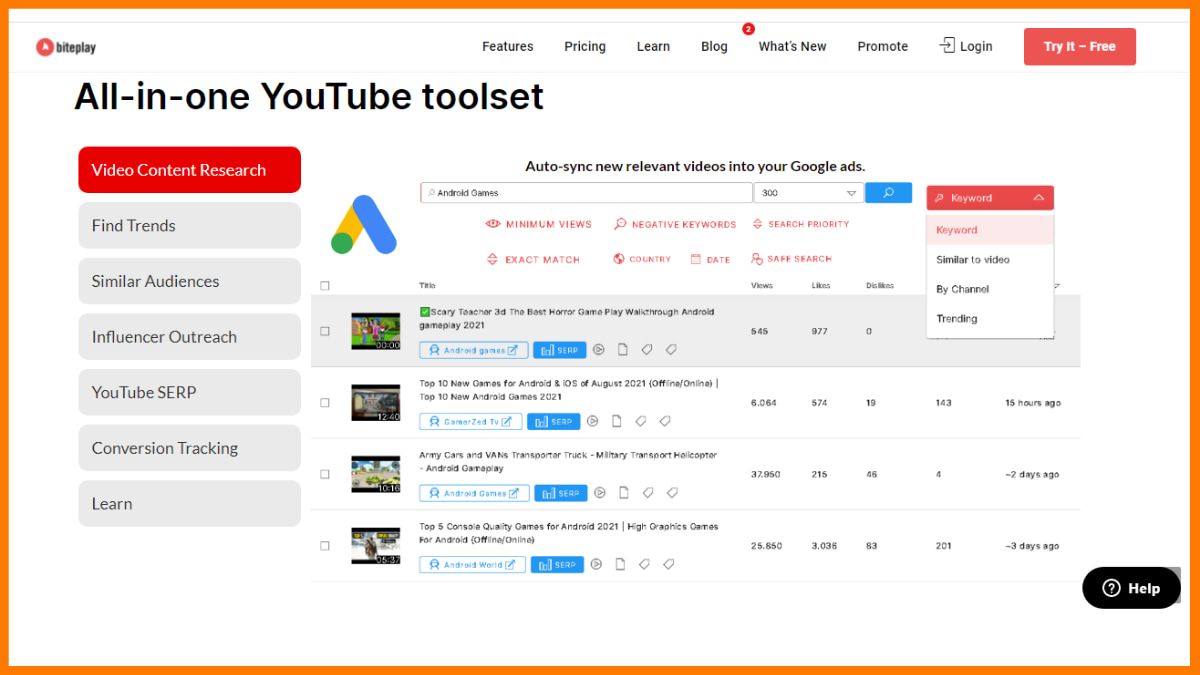Tick the select-all checkbox in table header
1200x675 pixels.
point(324,286)
